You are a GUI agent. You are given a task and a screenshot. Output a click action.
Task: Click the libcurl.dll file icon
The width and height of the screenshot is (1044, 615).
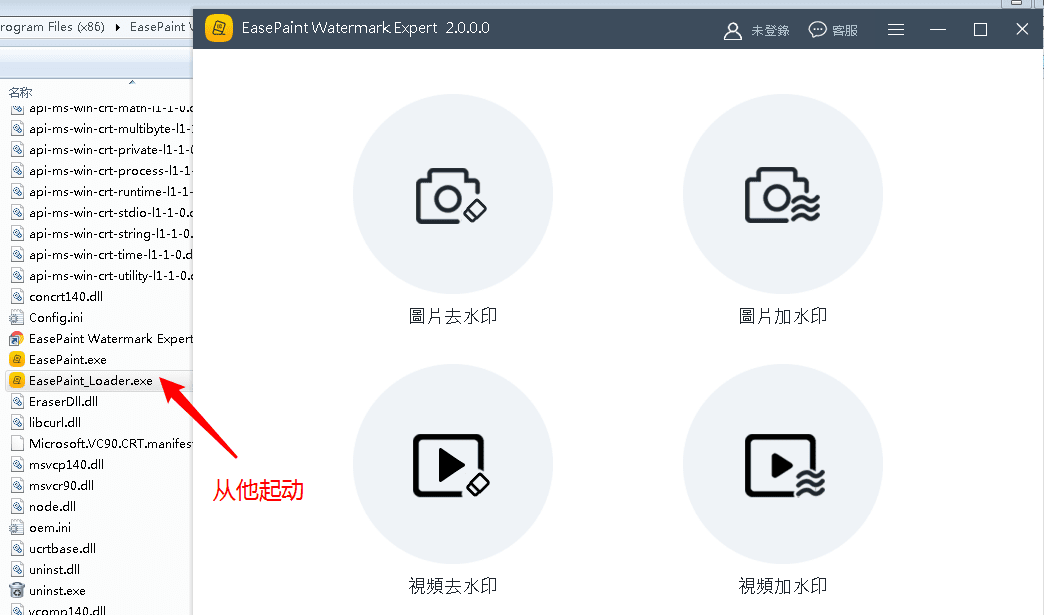click(x=17, y=423)
